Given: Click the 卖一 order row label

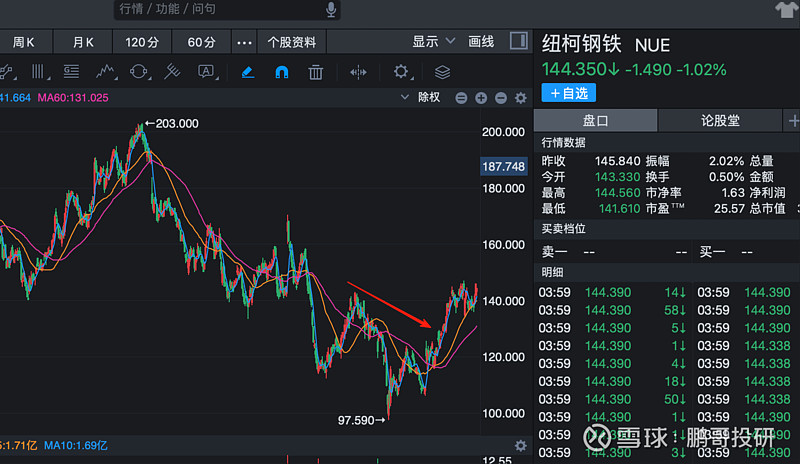Looking at the screenshot, I should (555, 252).
